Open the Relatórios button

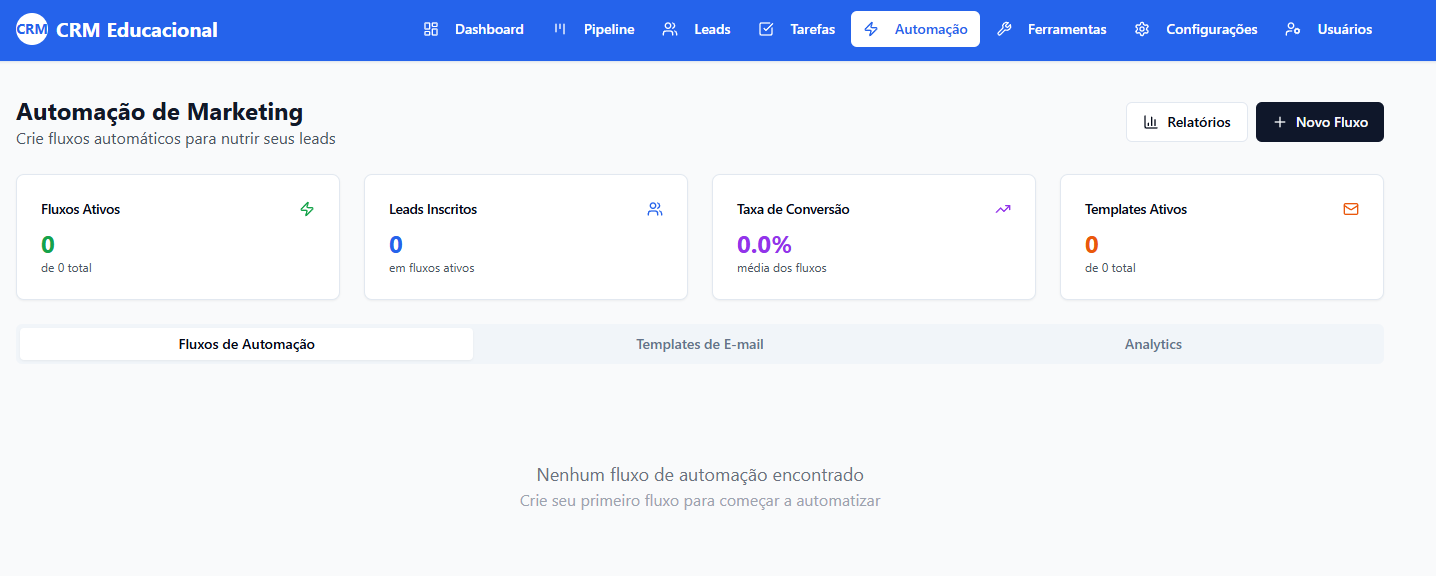[x=1187, y=122]
